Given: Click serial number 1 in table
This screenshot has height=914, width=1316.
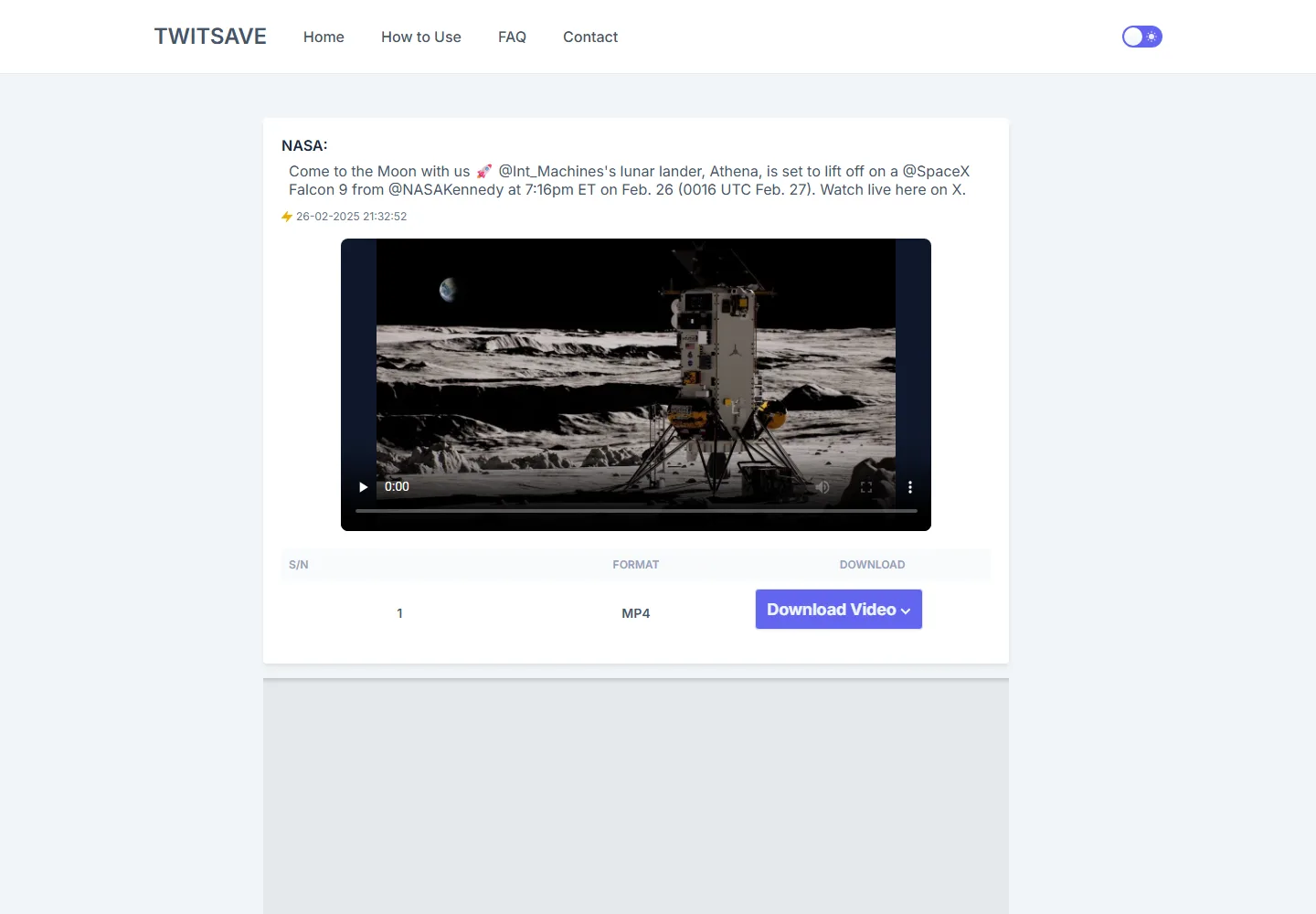Looking at the screenshot, I should point(399,613).
